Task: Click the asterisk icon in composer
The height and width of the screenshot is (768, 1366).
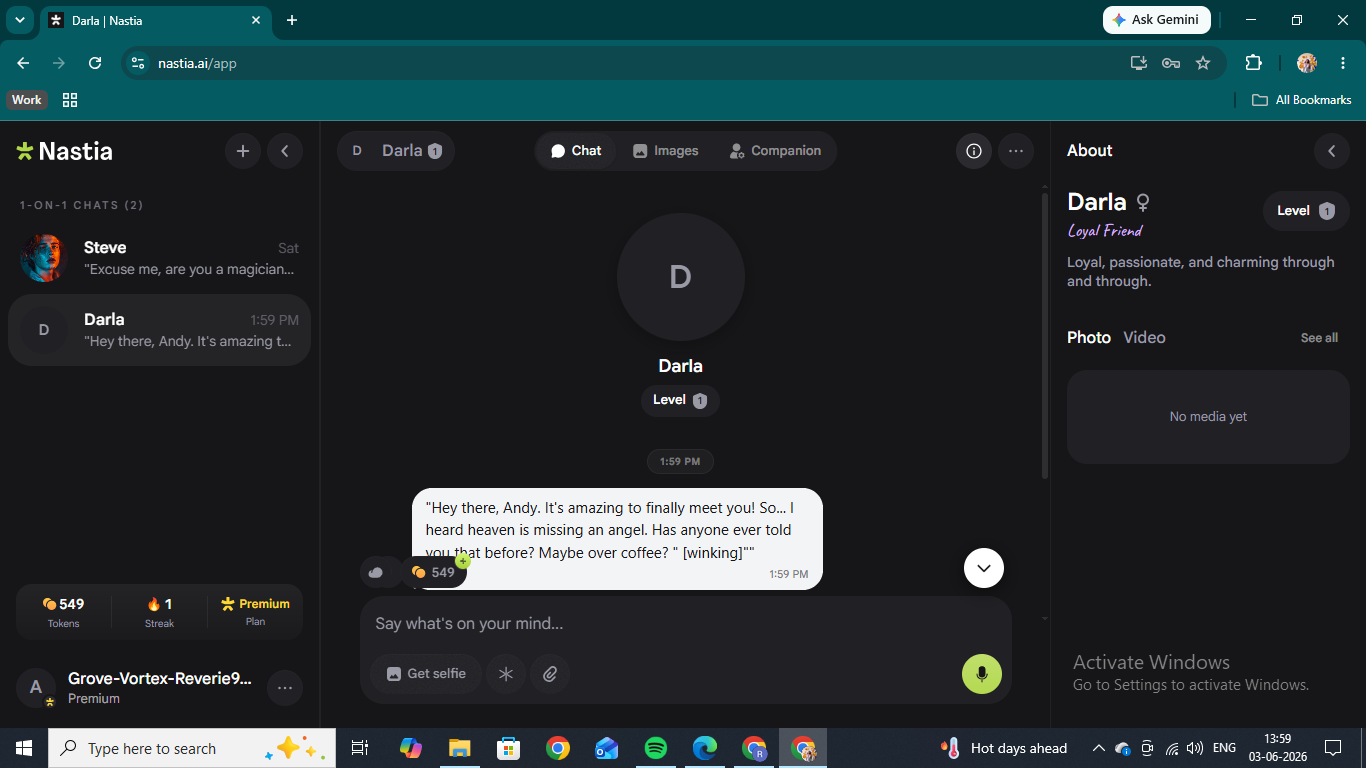Action: (506, 674)
